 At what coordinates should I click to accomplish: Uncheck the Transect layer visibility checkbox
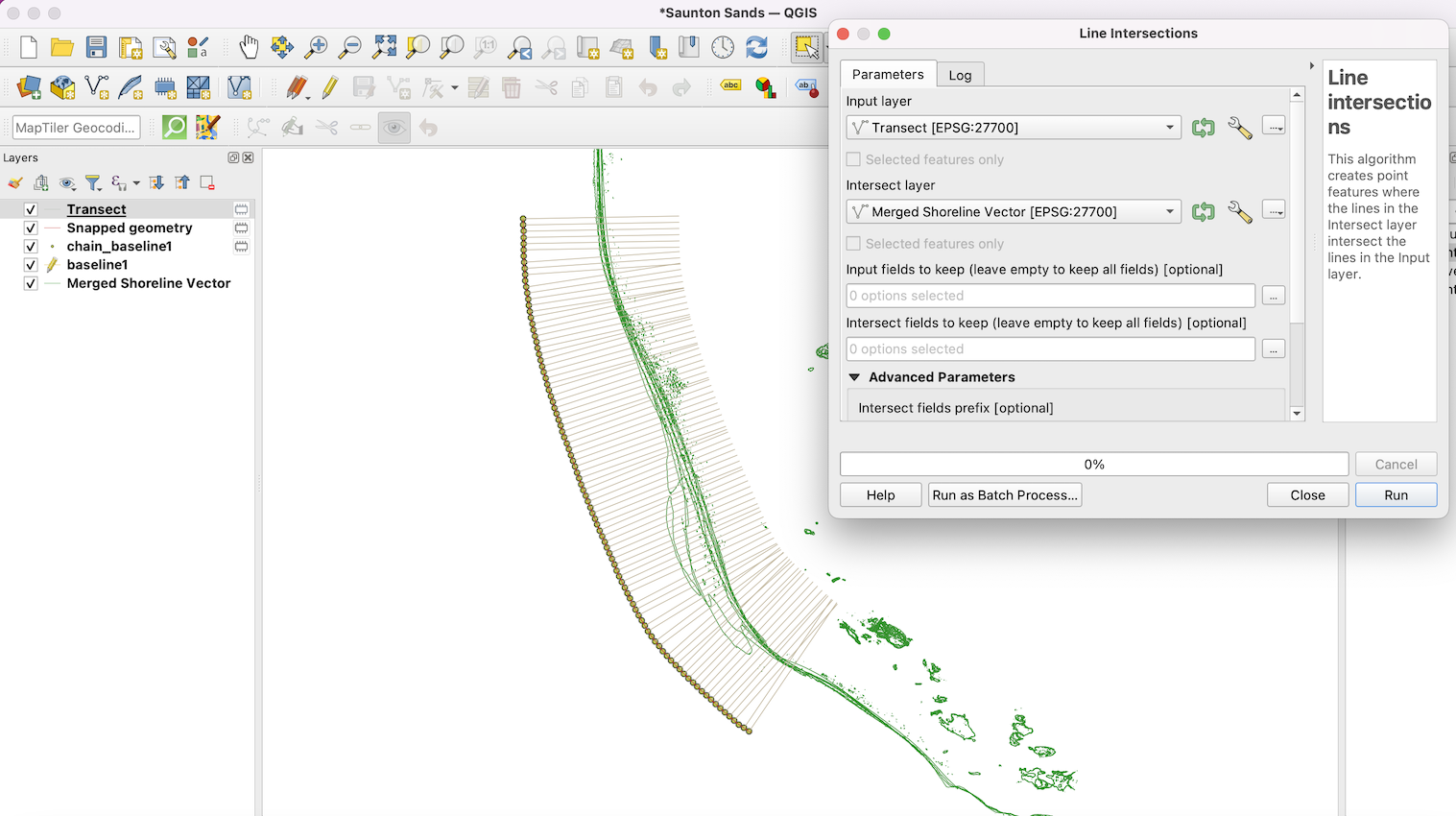tap(31, 209)
